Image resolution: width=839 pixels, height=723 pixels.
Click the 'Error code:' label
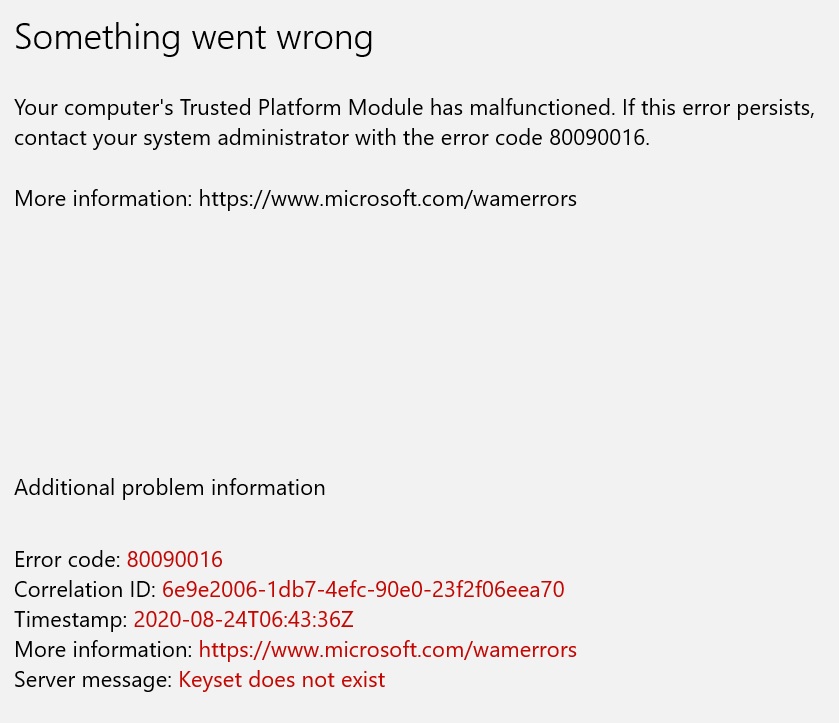coord(67,560)
